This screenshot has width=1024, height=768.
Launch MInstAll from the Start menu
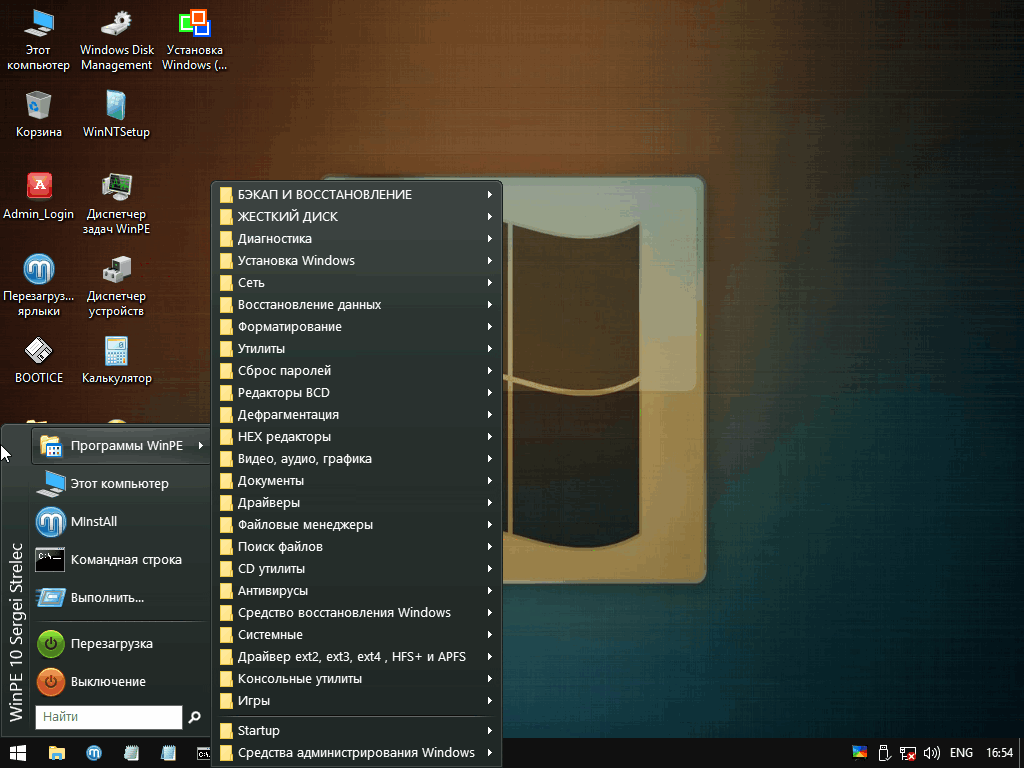coord(121,522)
